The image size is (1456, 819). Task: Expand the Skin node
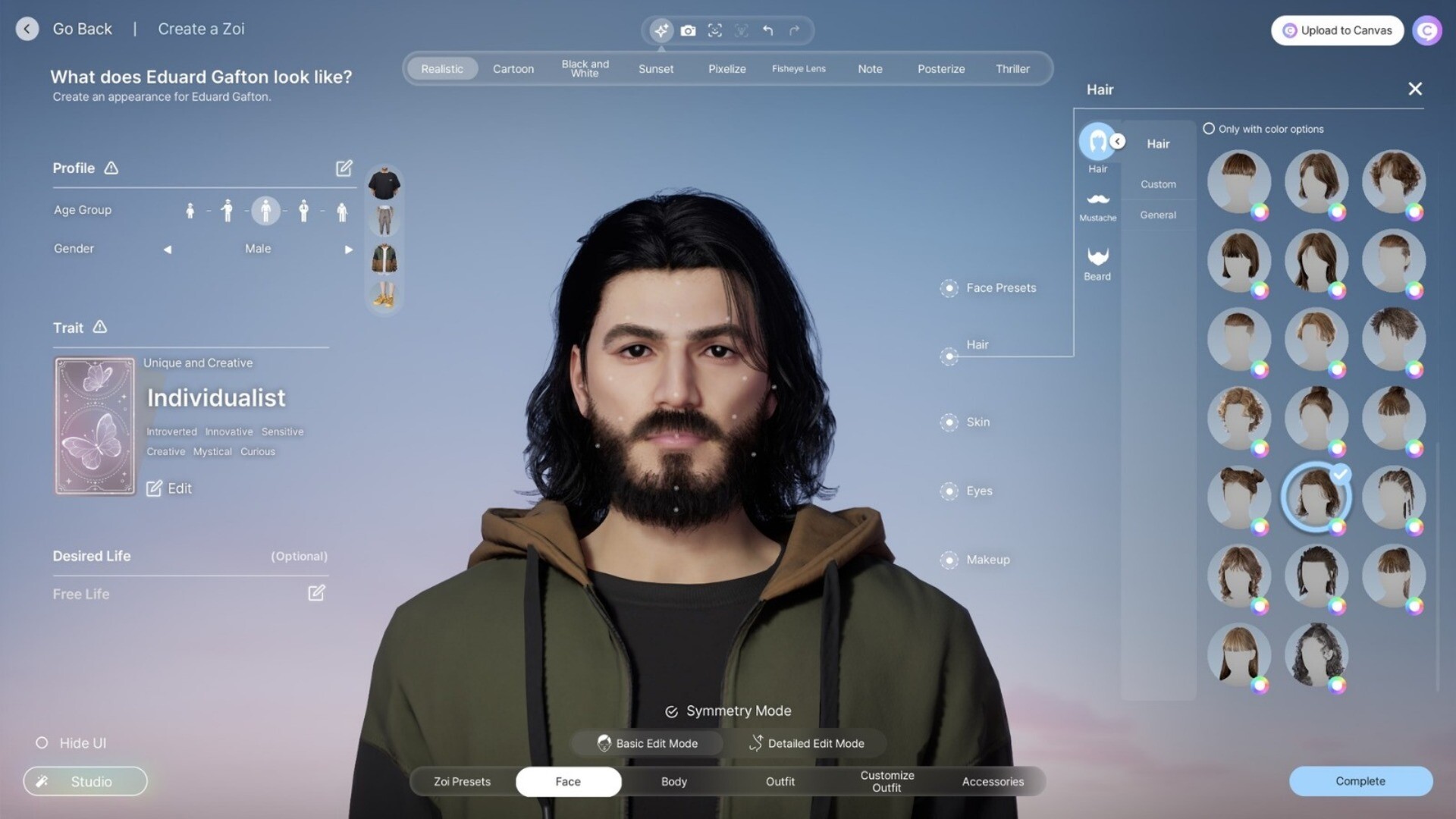pos(949,422)
